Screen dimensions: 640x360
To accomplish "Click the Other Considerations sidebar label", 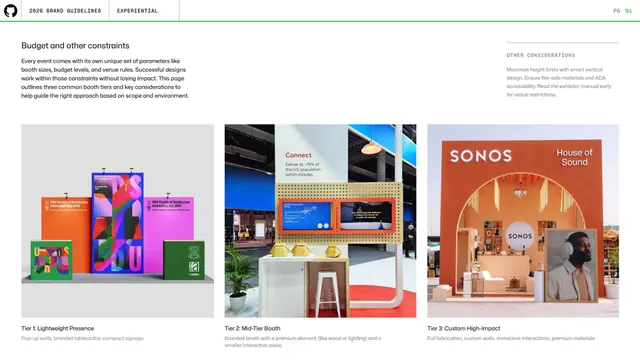I will click(541, 55).
